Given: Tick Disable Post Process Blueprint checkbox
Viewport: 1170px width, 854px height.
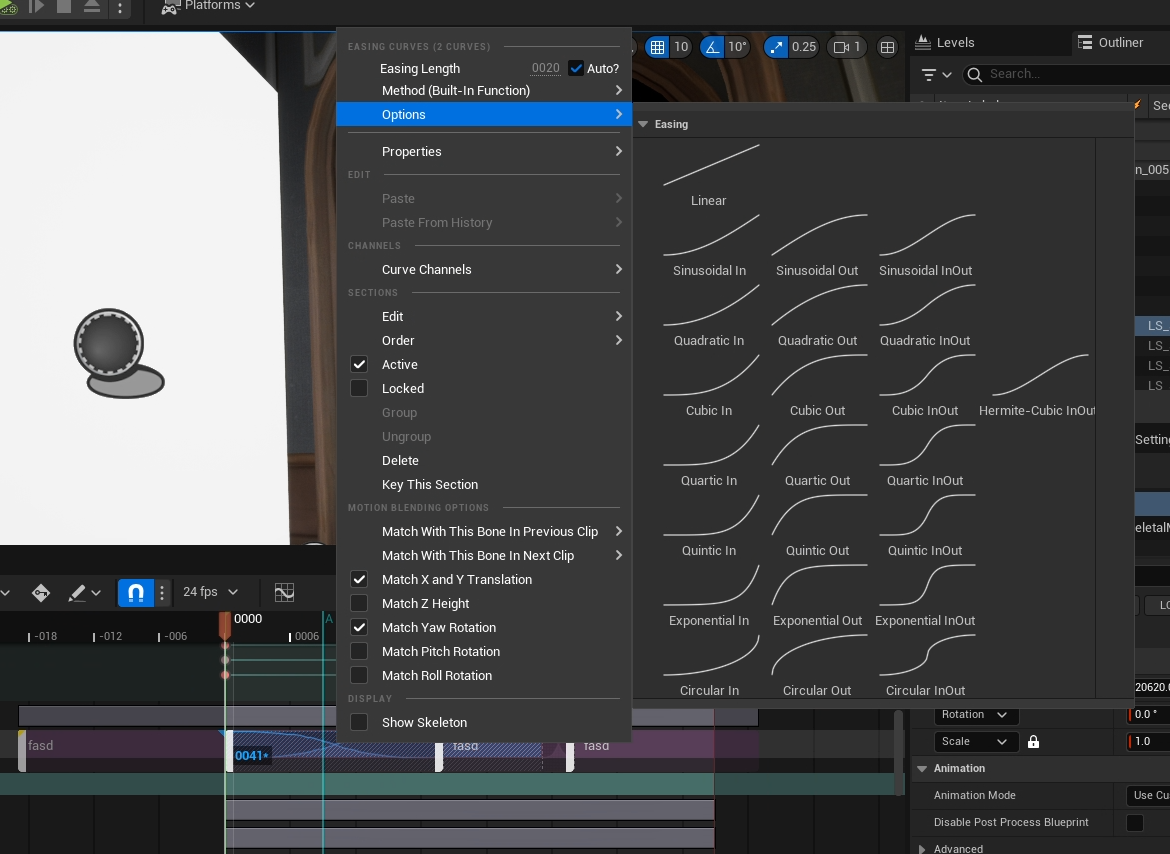Looking at the screenshot, I should click(1134, 822).
